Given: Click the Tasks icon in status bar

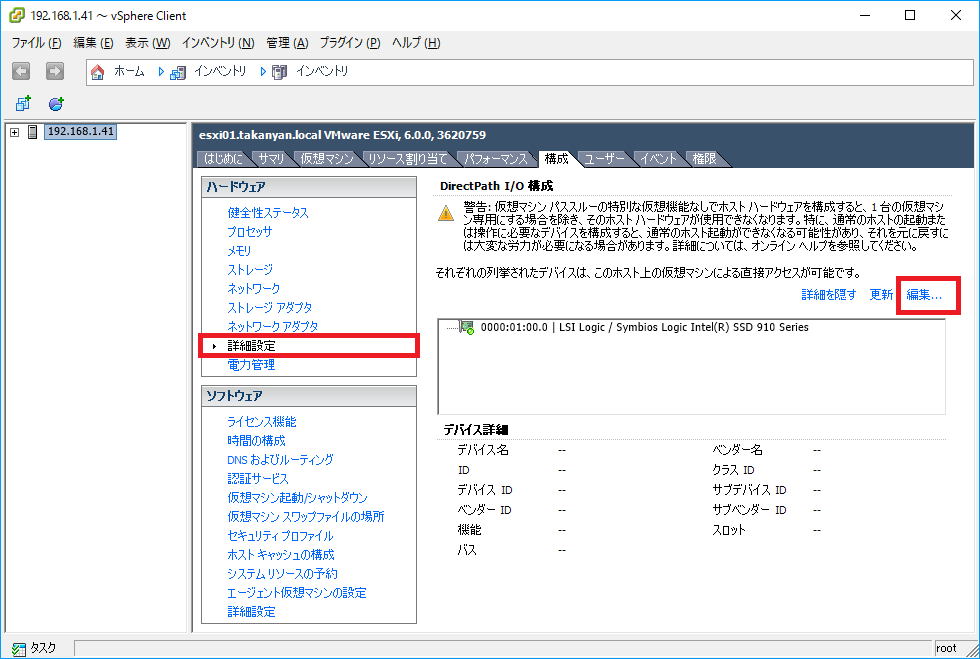Looking at the screenshot, I should coord(19,649).
